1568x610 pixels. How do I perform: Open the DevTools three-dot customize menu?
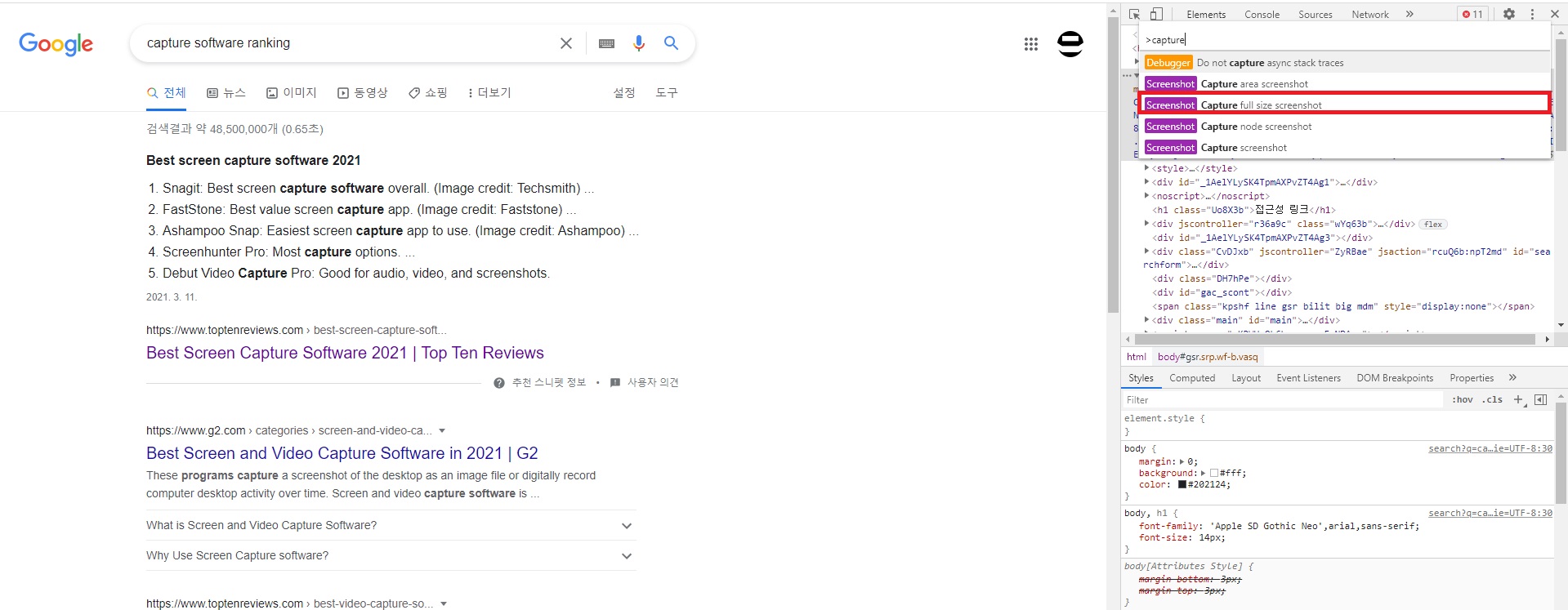(x=1532, y=14)
